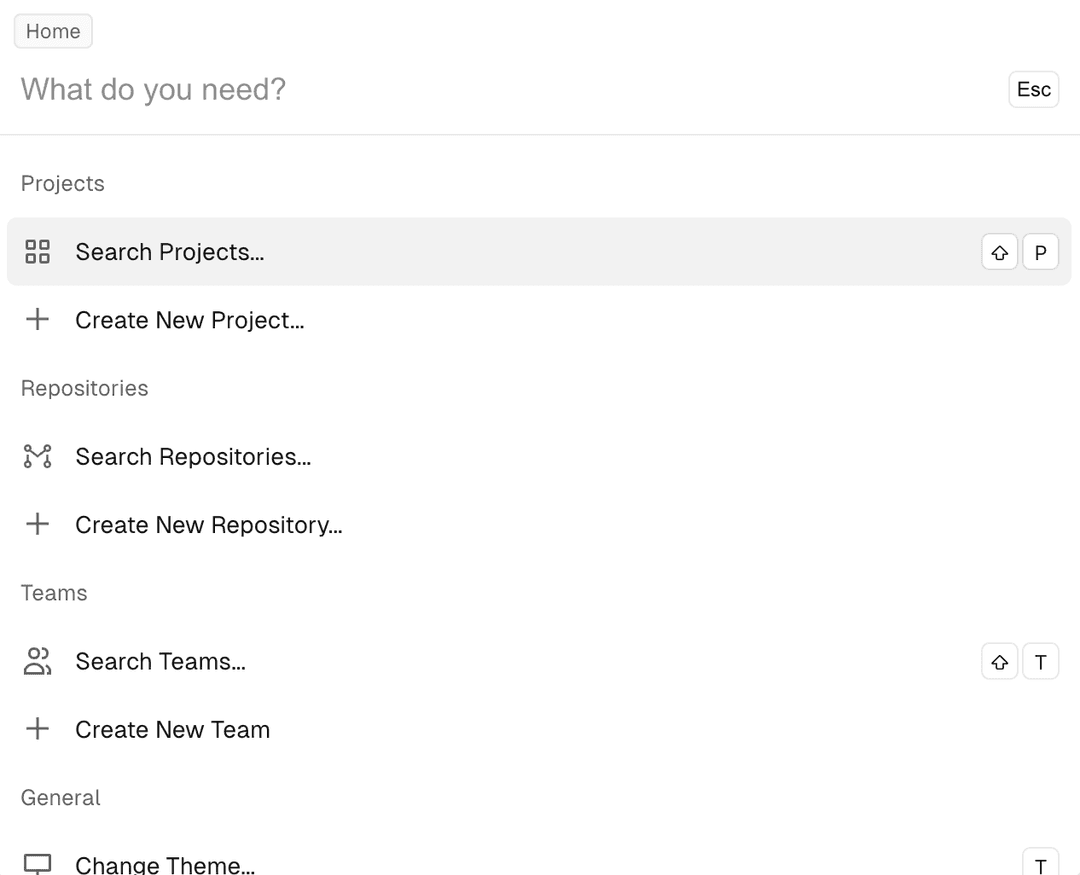Click the grid icon beside Search Projects
Image resolution: width=1080 pixels, height=875 pixels.
click(37, 252)
